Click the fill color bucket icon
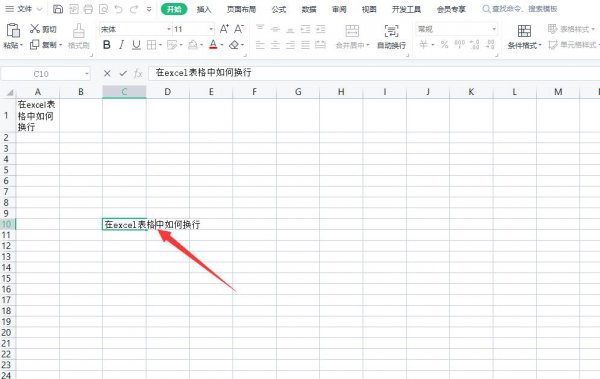The width and height of the screenshot is (600, 379). tap(193, 45)
